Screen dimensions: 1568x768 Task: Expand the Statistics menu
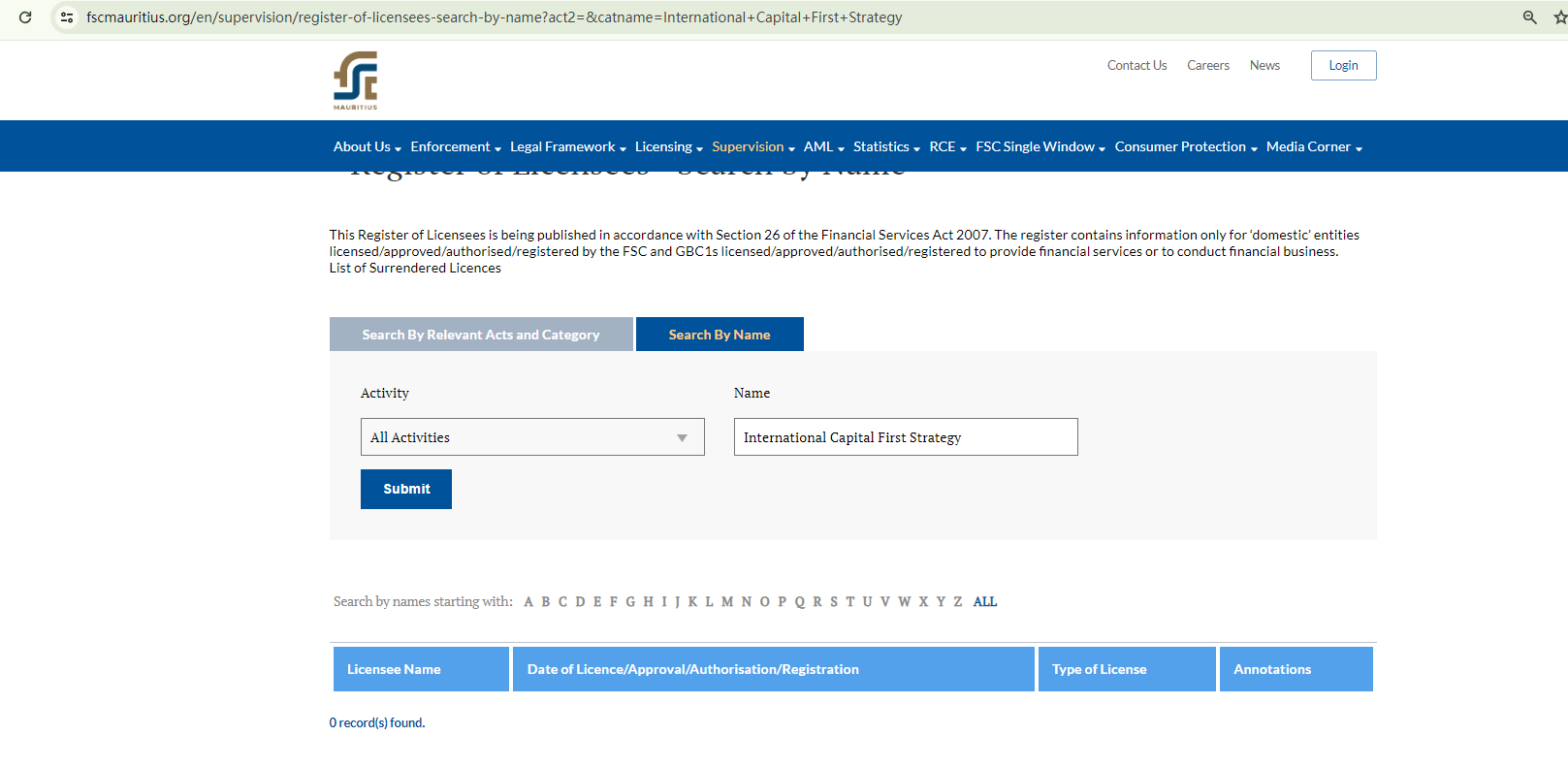tap(886, 146)
